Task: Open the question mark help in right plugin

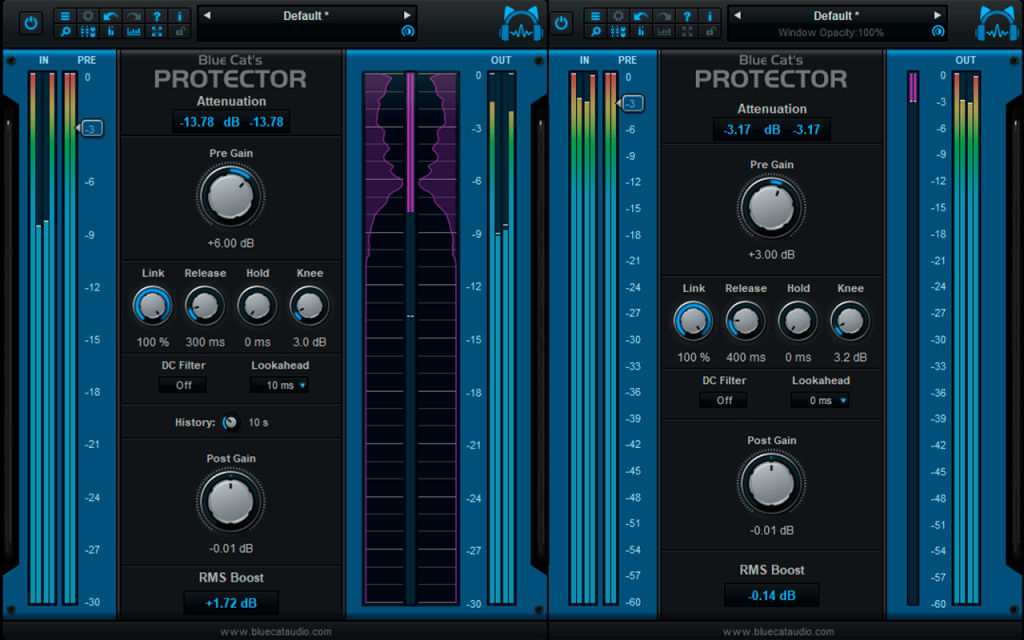Action: tap(687, 16)
